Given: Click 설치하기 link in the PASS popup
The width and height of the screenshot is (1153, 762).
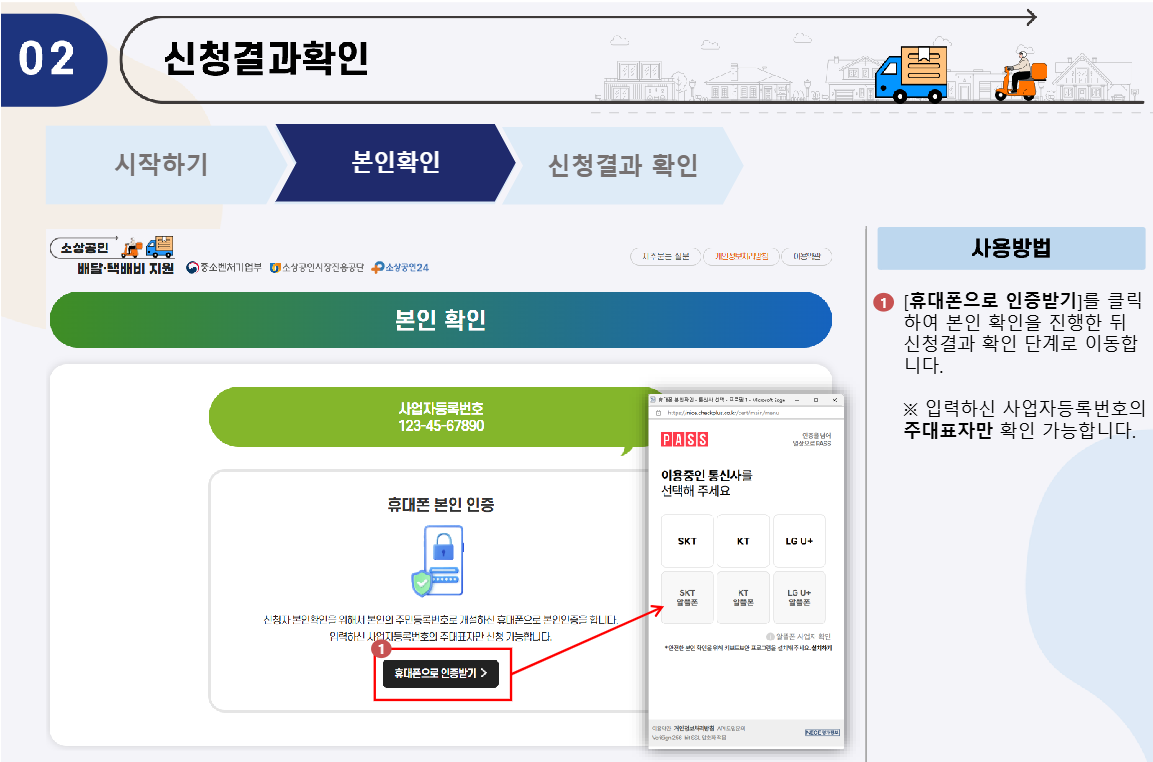Looking at the screenshot, I should pos(822,648).
